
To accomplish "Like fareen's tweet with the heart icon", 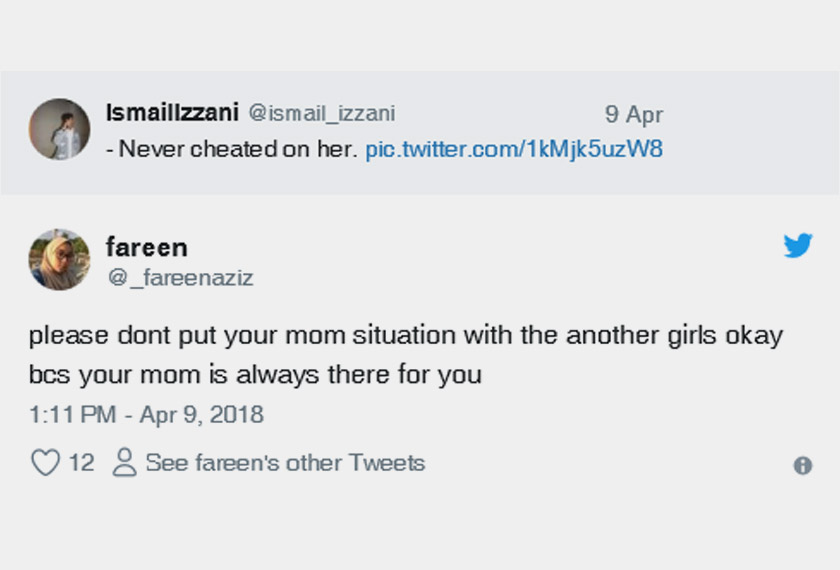I will pos(46,463).
